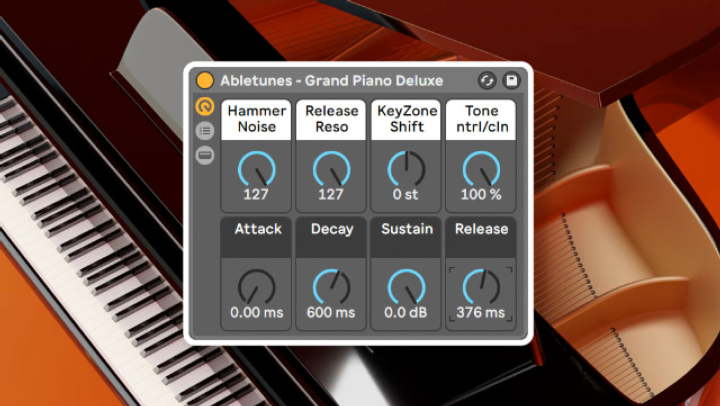Click the 376 ms Release value

coord(481,313)
